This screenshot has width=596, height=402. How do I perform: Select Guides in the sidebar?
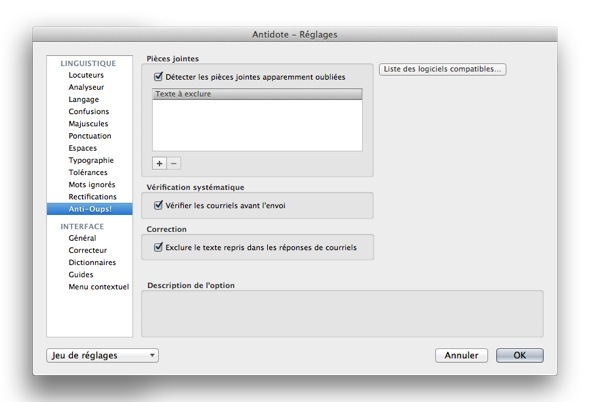tap(81, 275)
